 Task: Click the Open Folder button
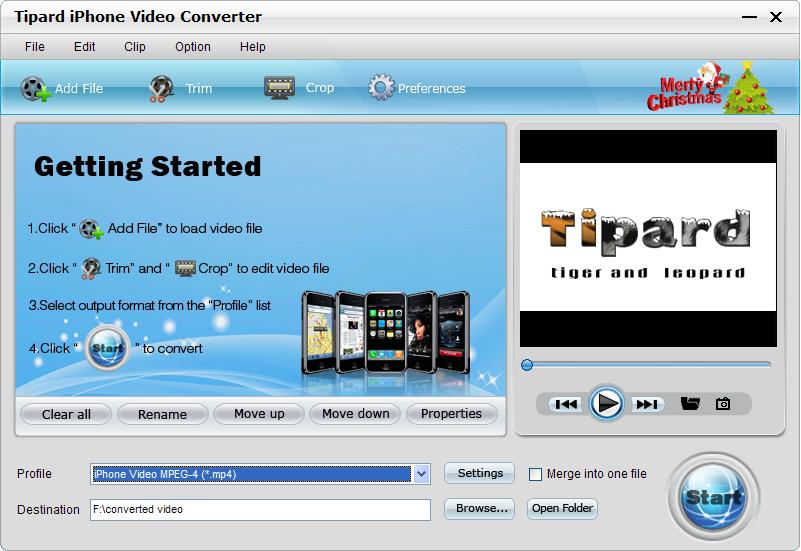562,509
